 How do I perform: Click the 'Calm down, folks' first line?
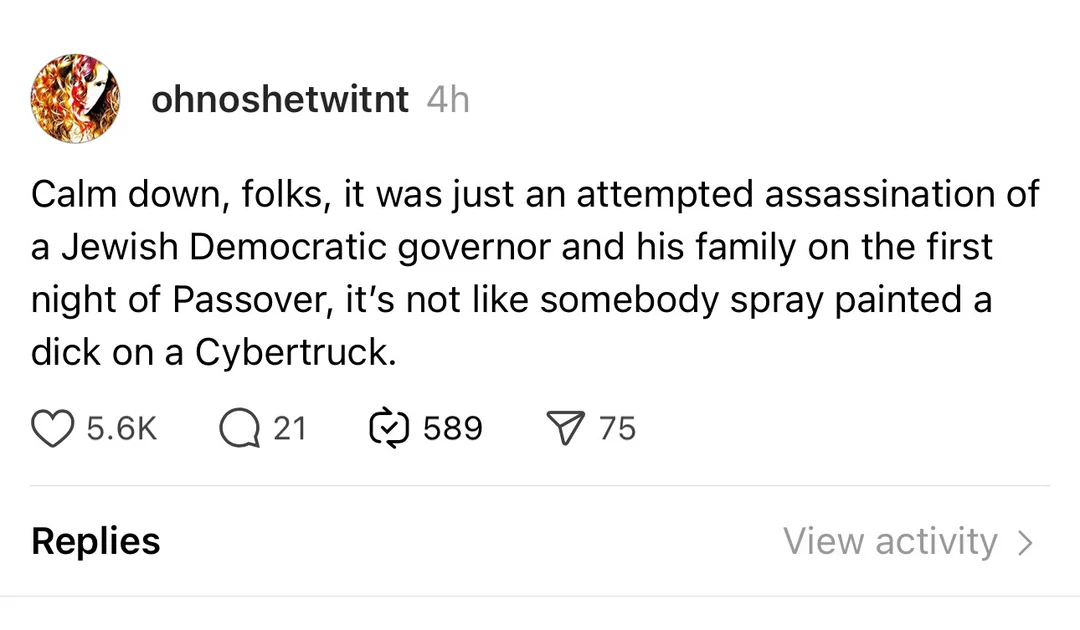point(535,193)
